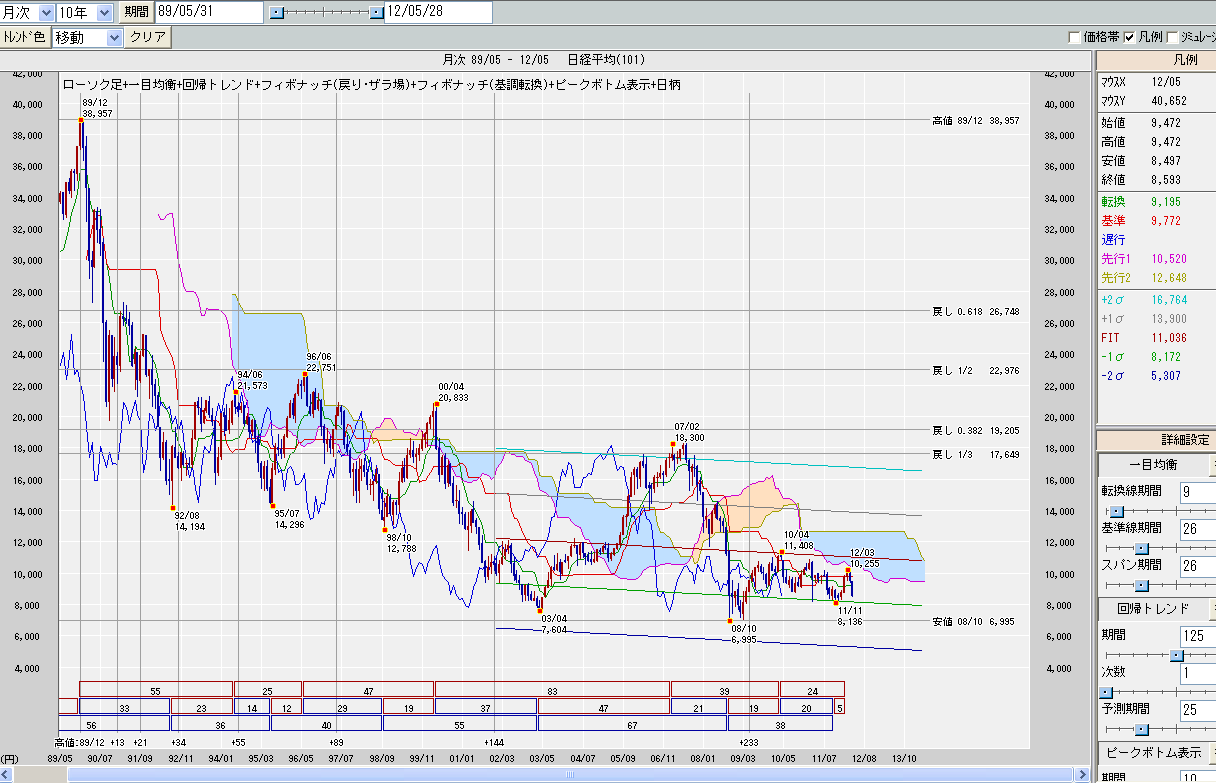The height and width of the screenshot is (783, 1216).
Task: Click the クリア button
Action: pos(148,37)
